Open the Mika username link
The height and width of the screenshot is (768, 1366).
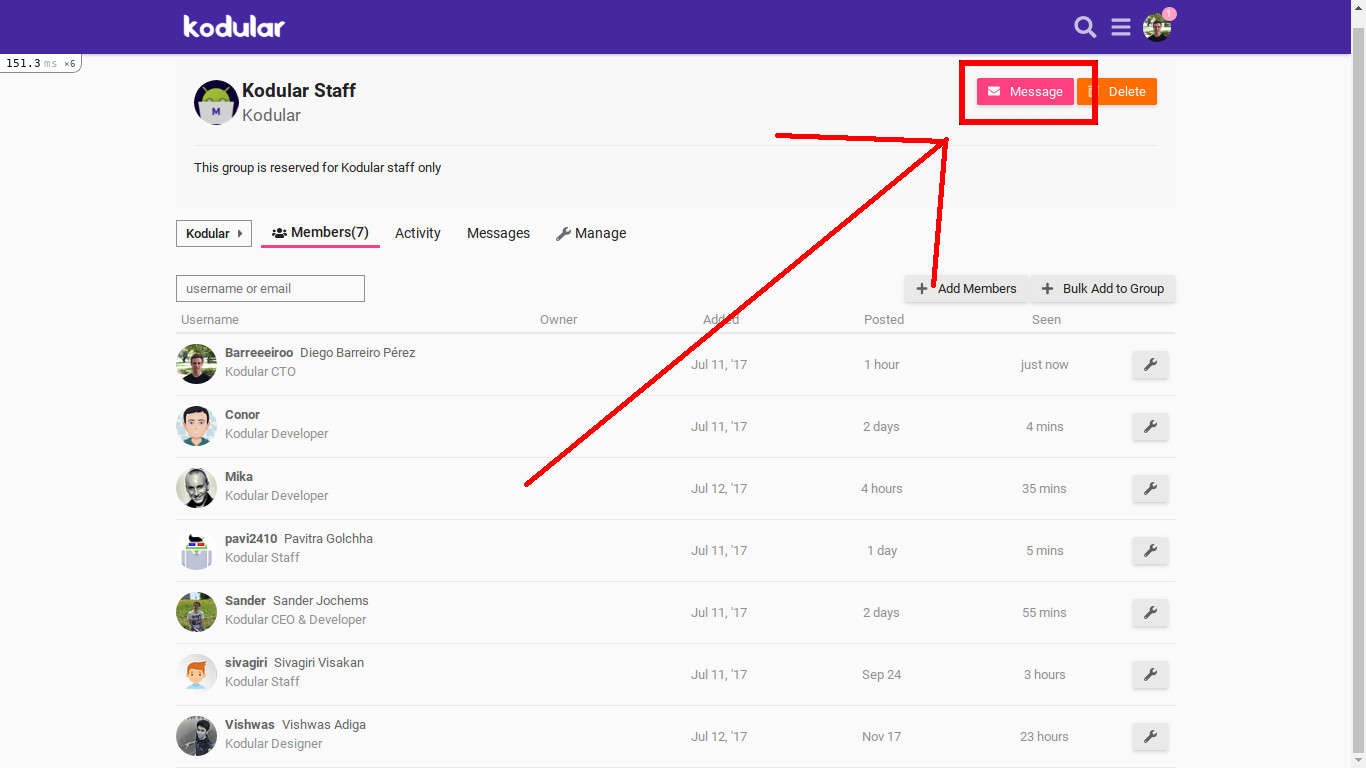[x=239, y=477]
